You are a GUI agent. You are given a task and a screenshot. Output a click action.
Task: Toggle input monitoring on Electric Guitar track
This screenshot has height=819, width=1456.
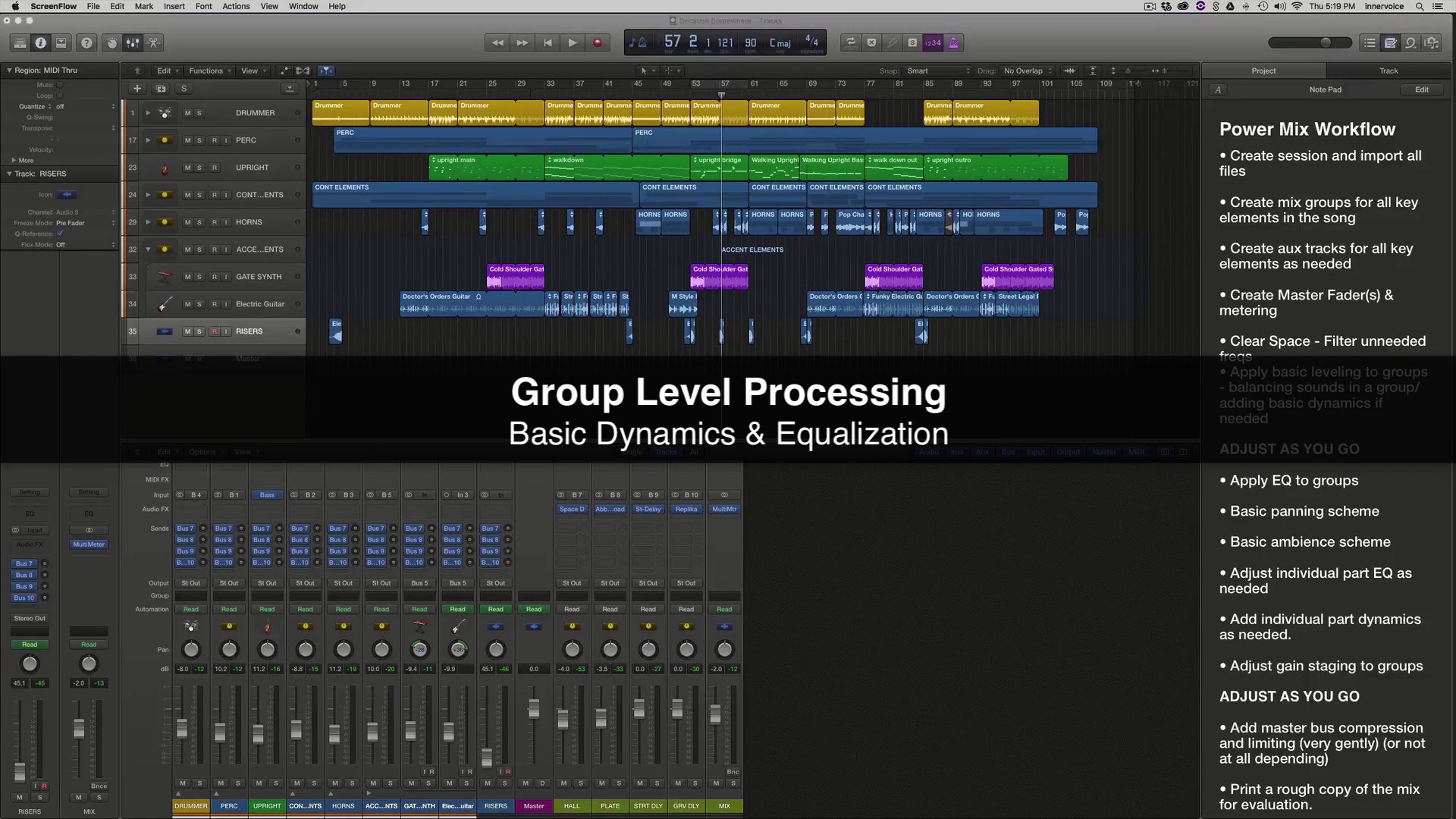pyautogui.click(x=226, y=304)
